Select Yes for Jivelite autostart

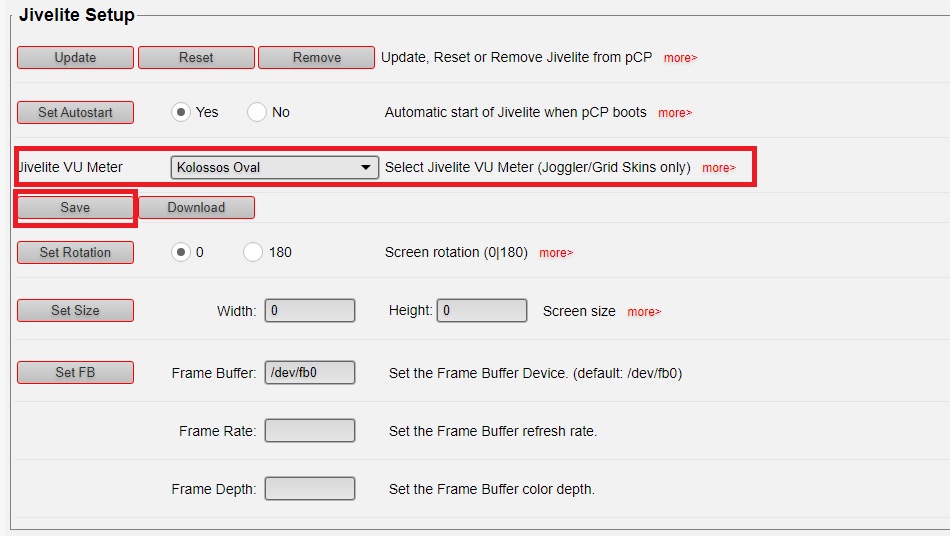coord(181,112)
